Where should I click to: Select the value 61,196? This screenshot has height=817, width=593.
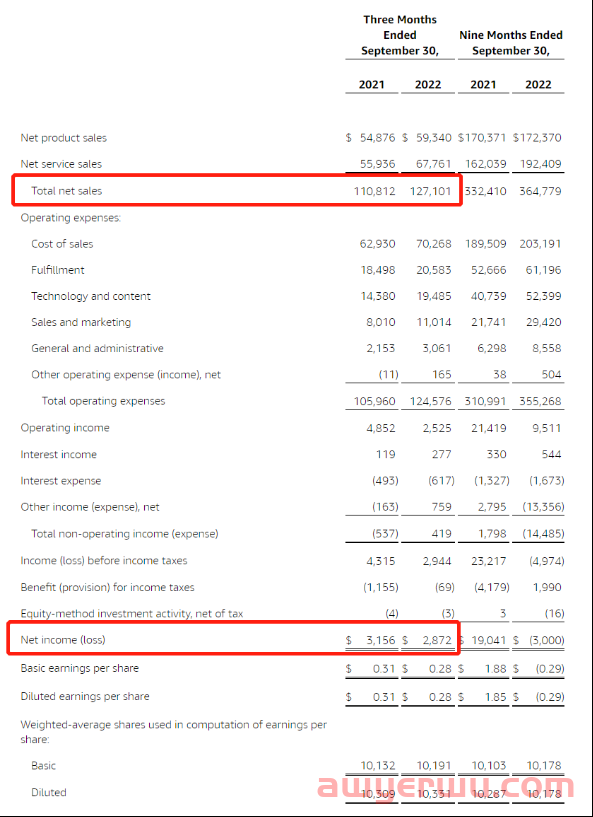(543, 270)
